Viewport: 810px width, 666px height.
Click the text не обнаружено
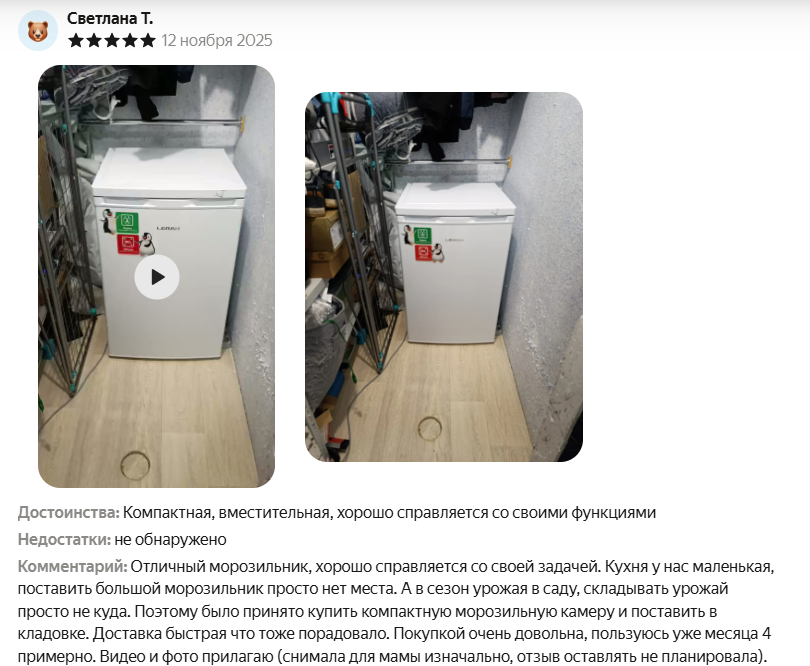(170, 539)
